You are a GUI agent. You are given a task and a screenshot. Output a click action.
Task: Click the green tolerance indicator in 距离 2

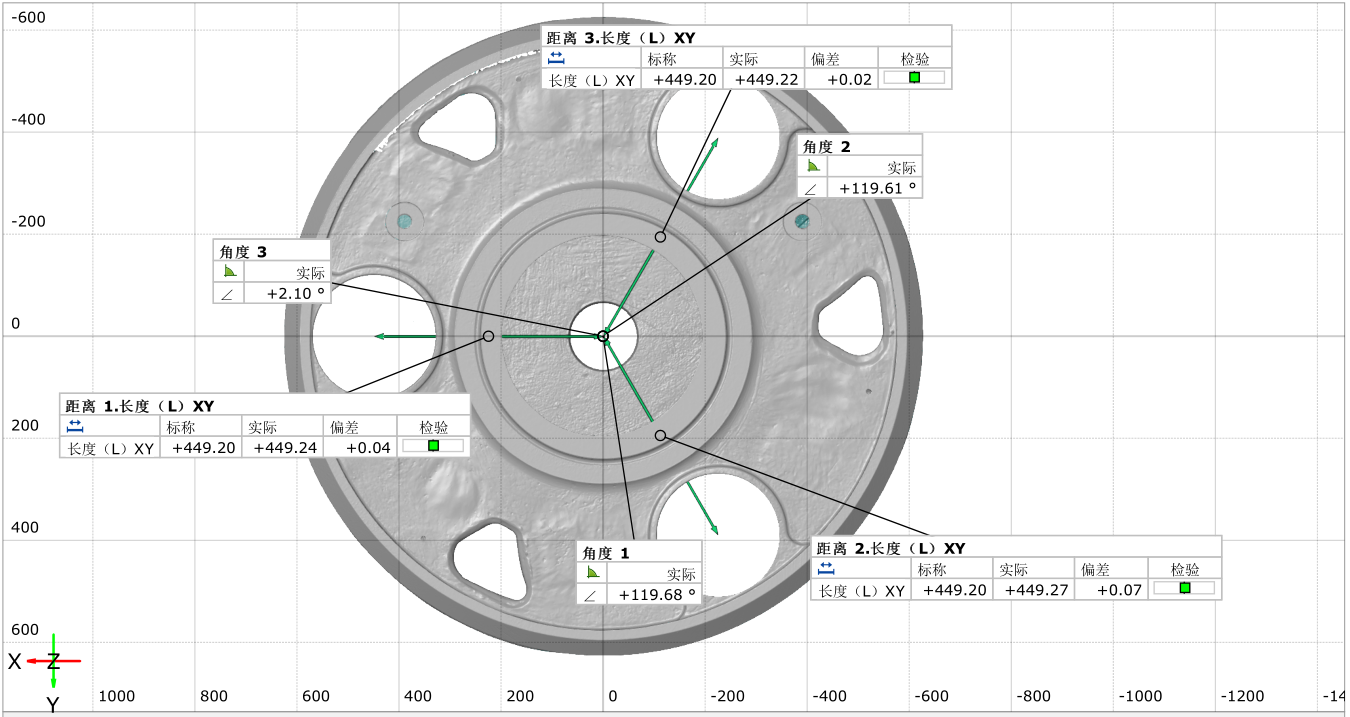(x=1185, y=588)
